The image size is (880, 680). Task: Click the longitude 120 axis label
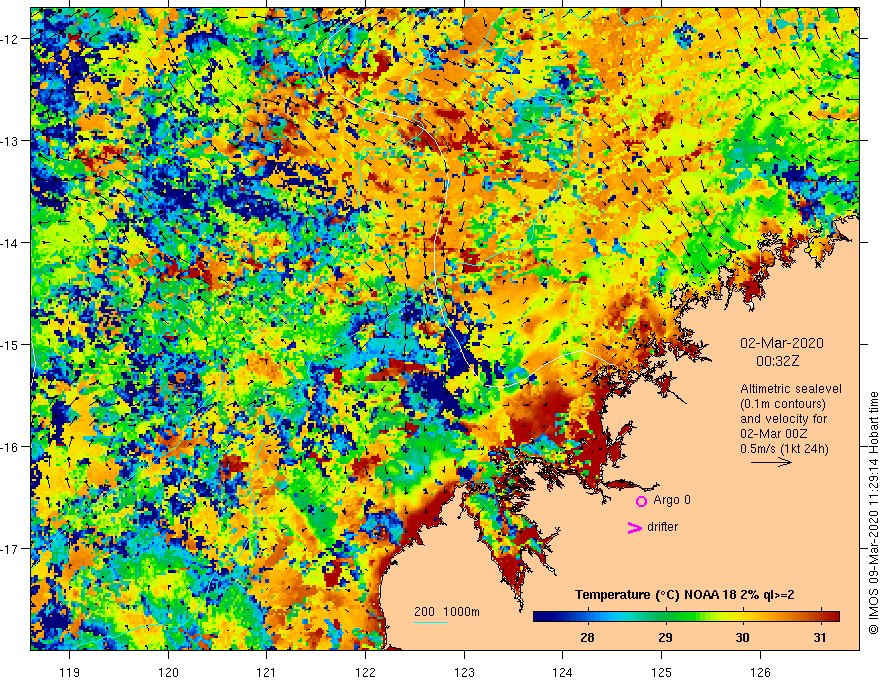[168, 672]
